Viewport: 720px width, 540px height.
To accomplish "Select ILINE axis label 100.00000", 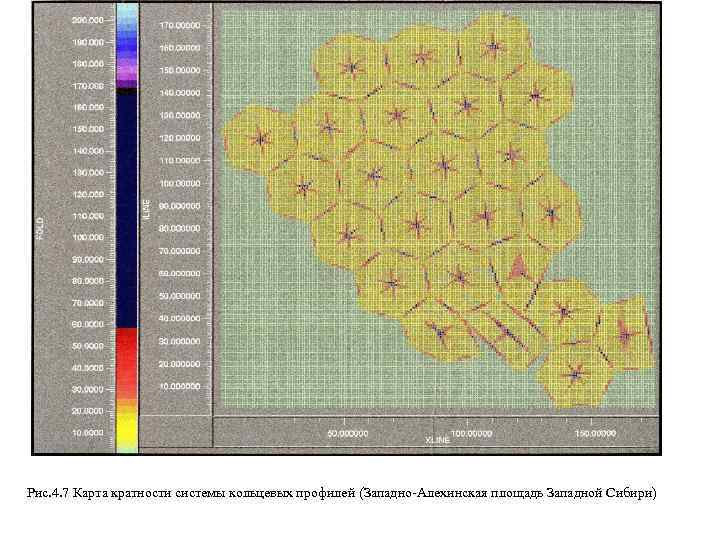I will click(180, 183).
